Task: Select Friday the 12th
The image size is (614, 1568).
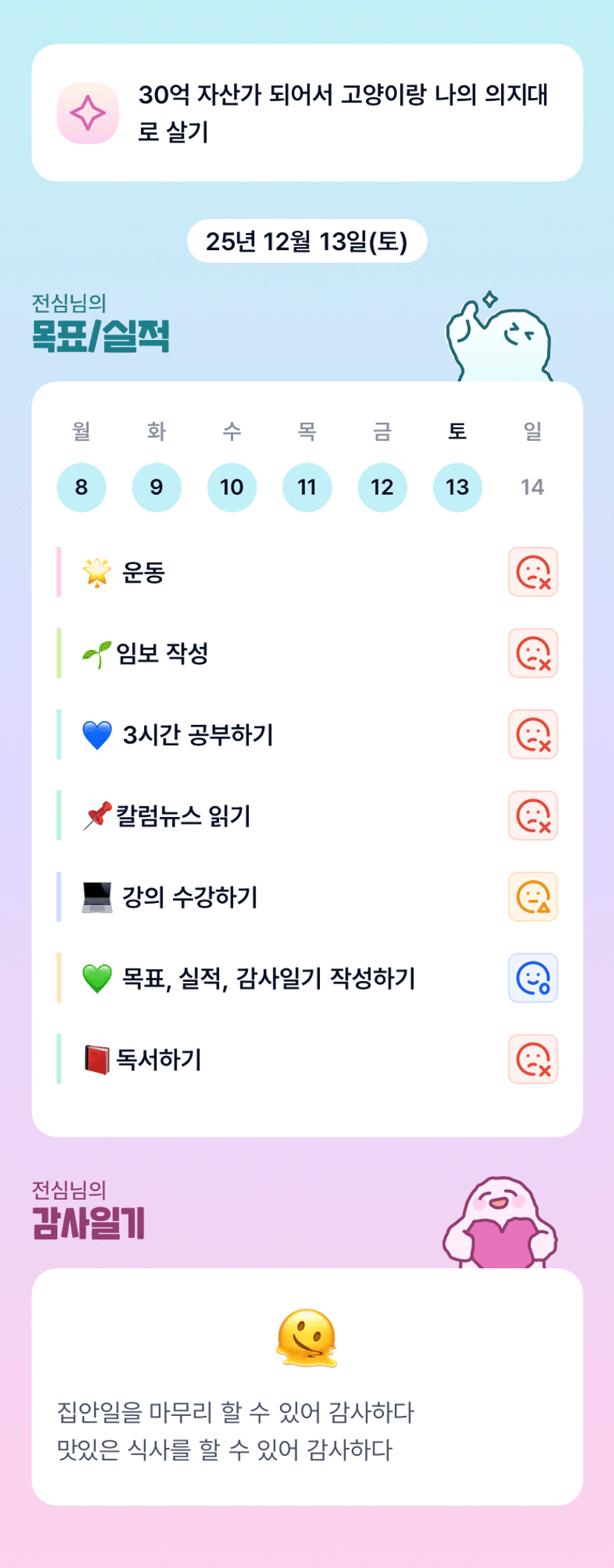Action: 382,487
